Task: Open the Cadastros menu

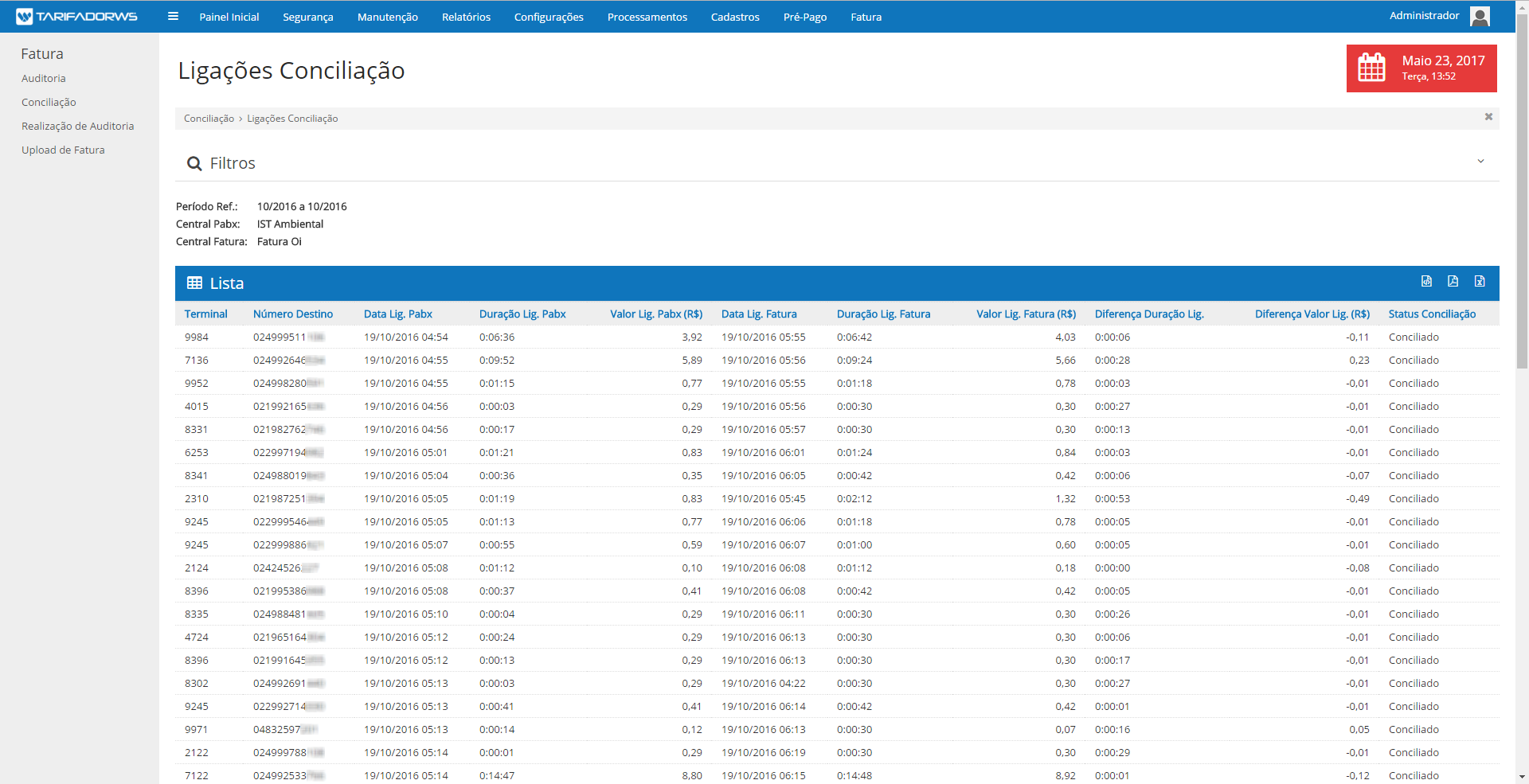Action: click(x=735, y=17)
